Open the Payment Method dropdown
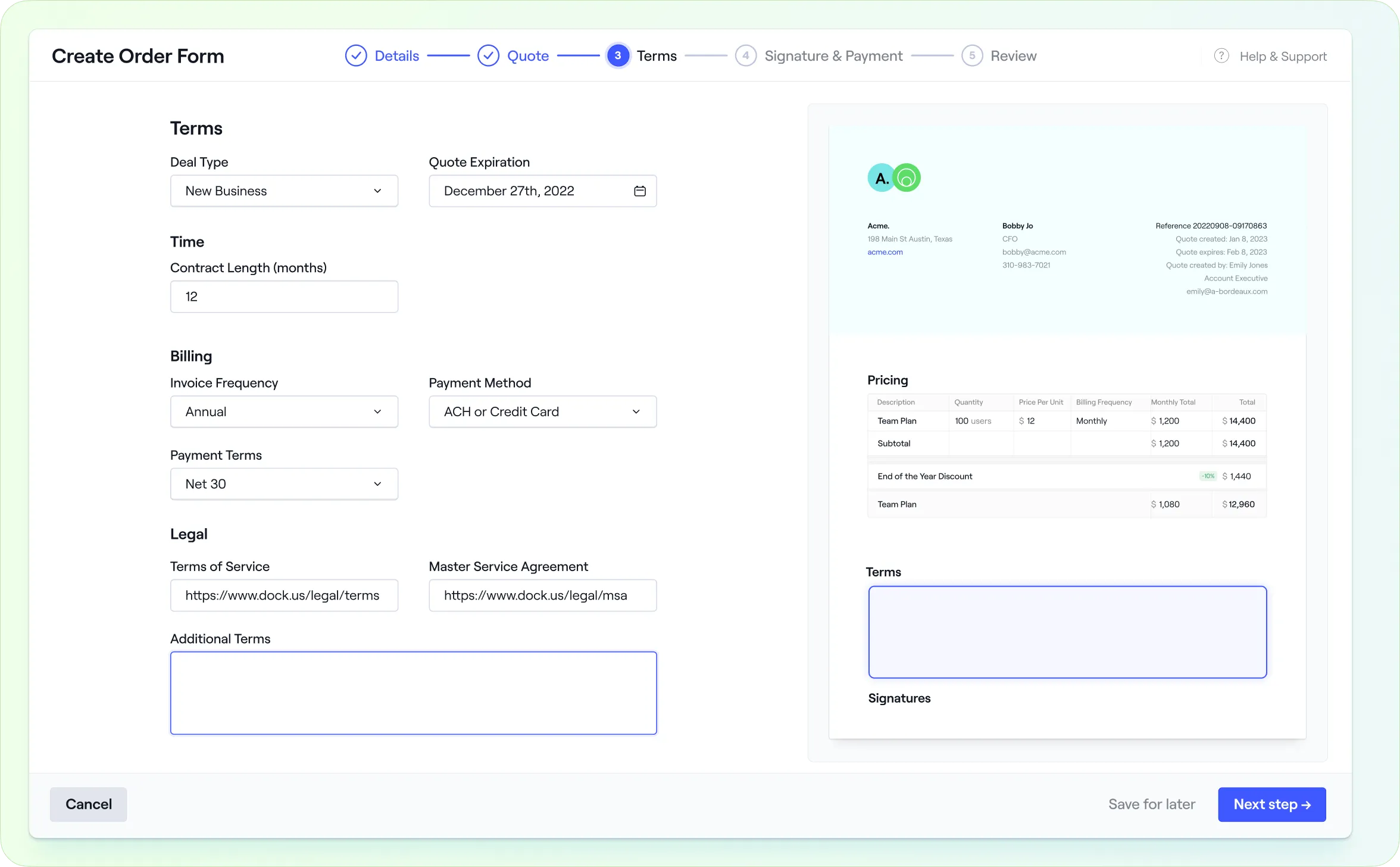The image size is (1400, 867). point(542,412)
